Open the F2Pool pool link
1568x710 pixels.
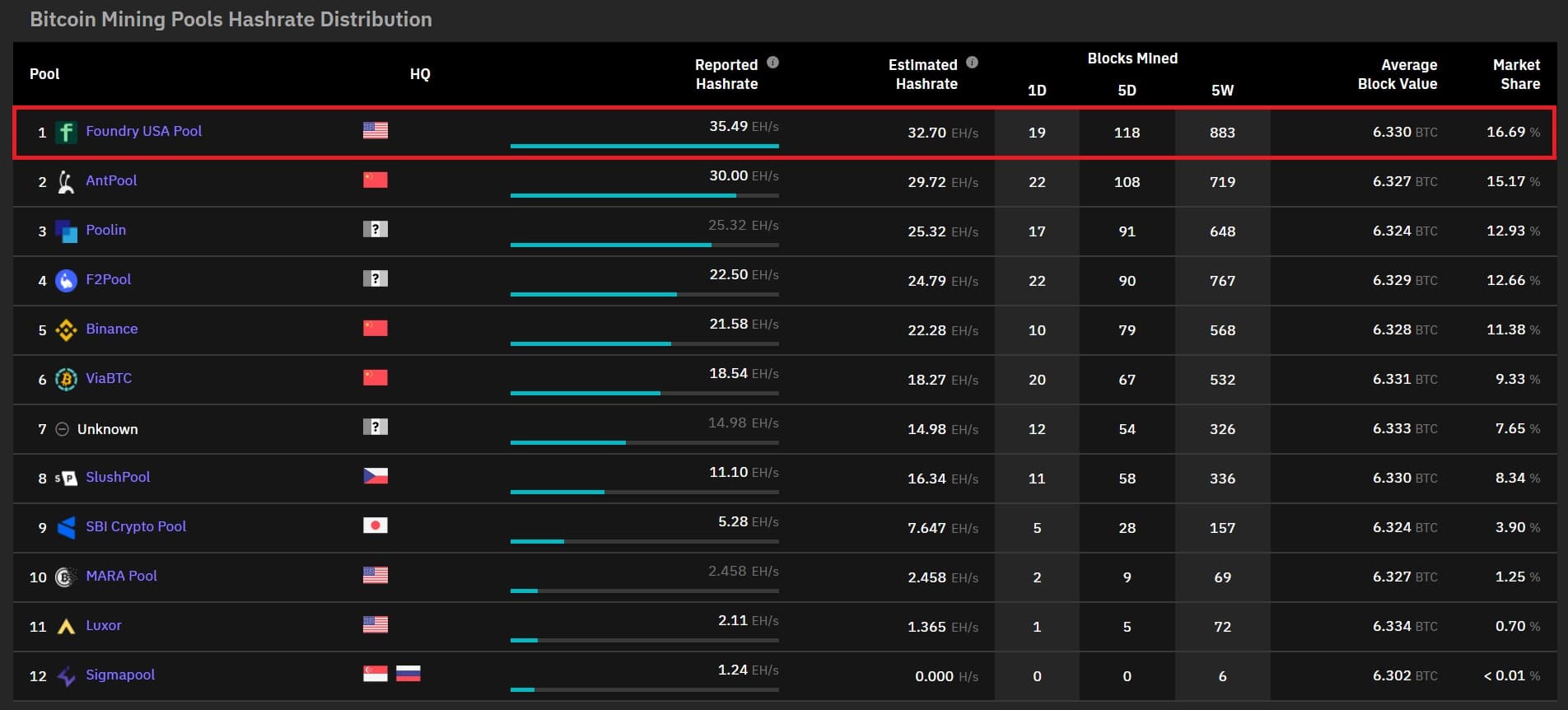point(108,279)
